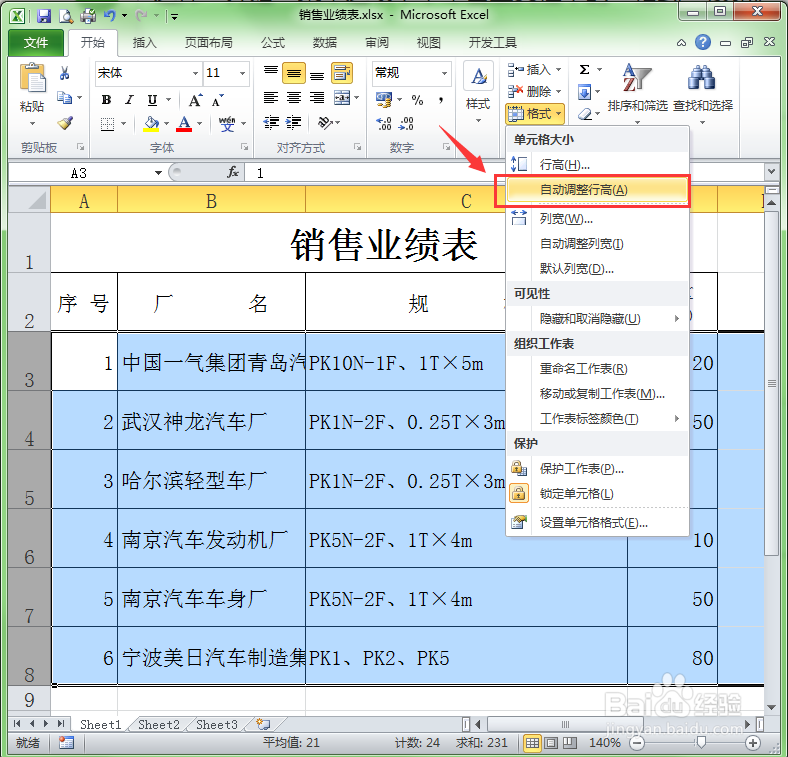Open the font size 11 dropdown
This screenshot has width=788, height=757.
pos(242,73)
